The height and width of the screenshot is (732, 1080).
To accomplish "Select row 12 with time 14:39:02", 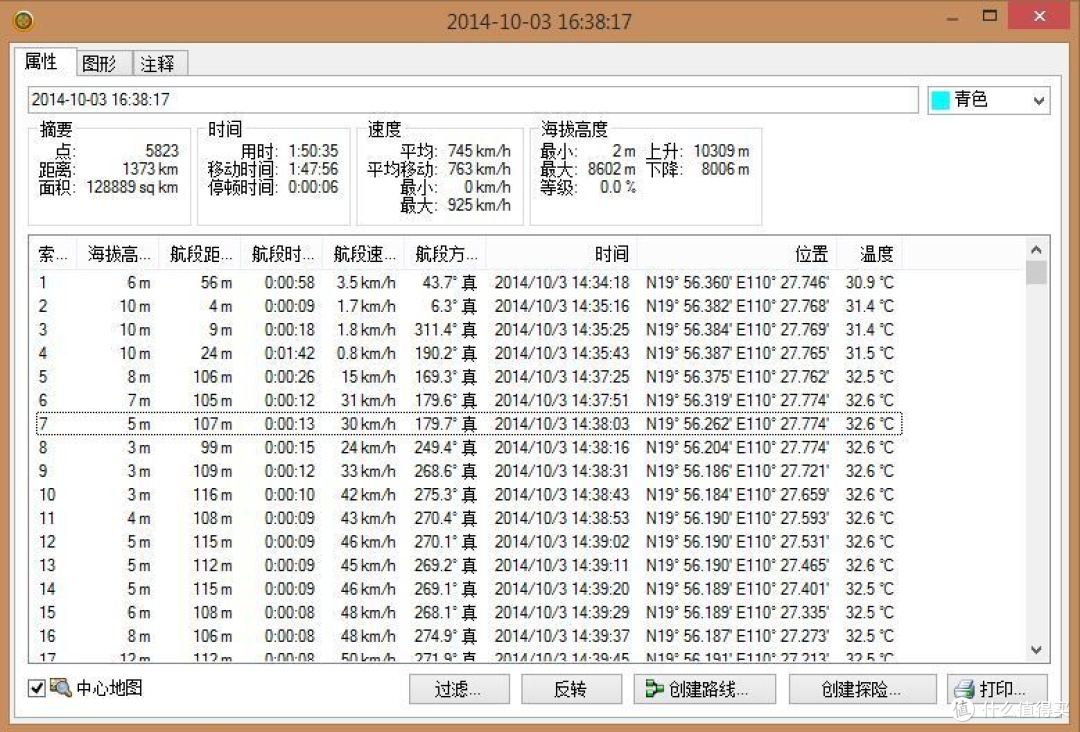I will [468, 541].
